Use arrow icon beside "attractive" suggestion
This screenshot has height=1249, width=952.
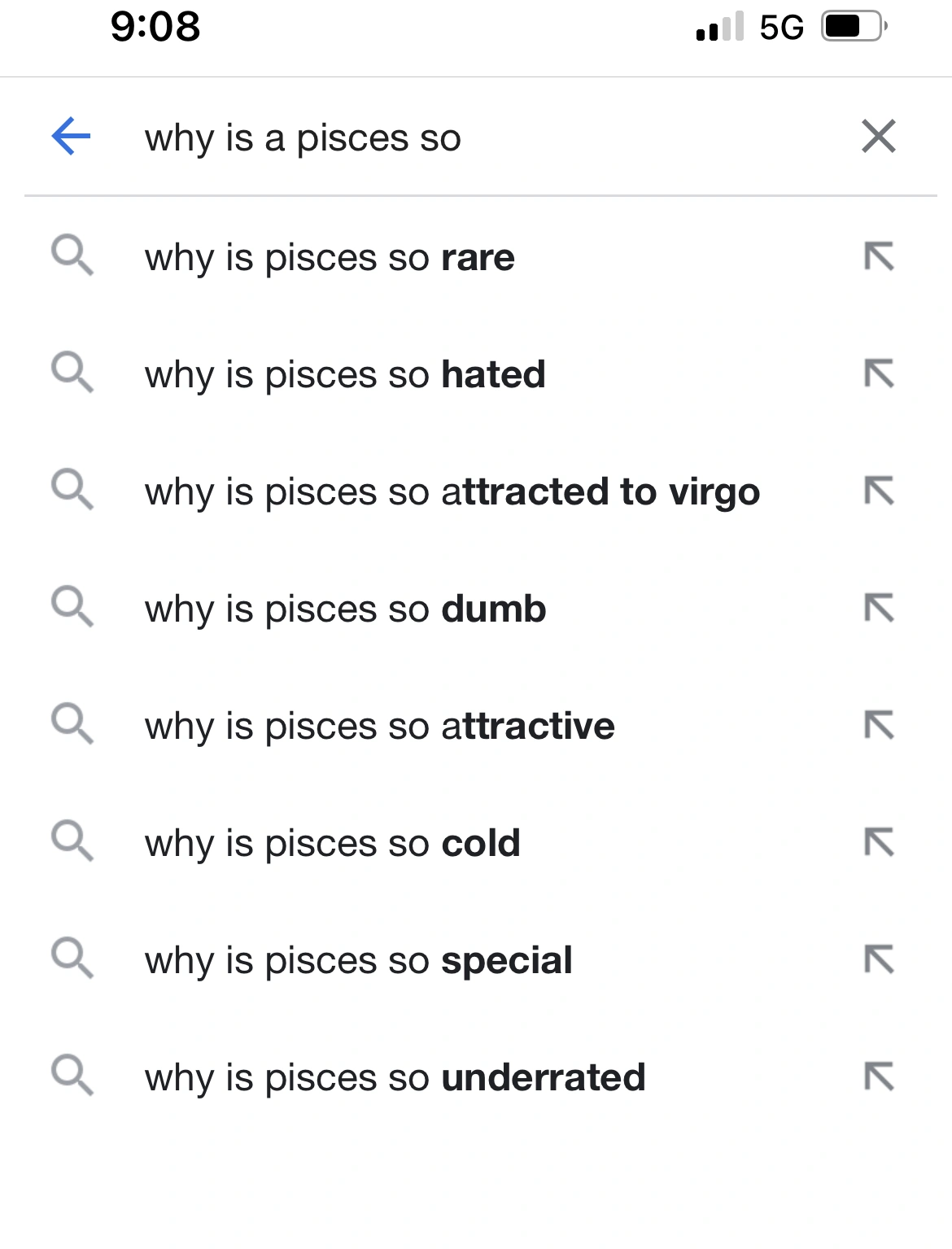coord(879,726)
